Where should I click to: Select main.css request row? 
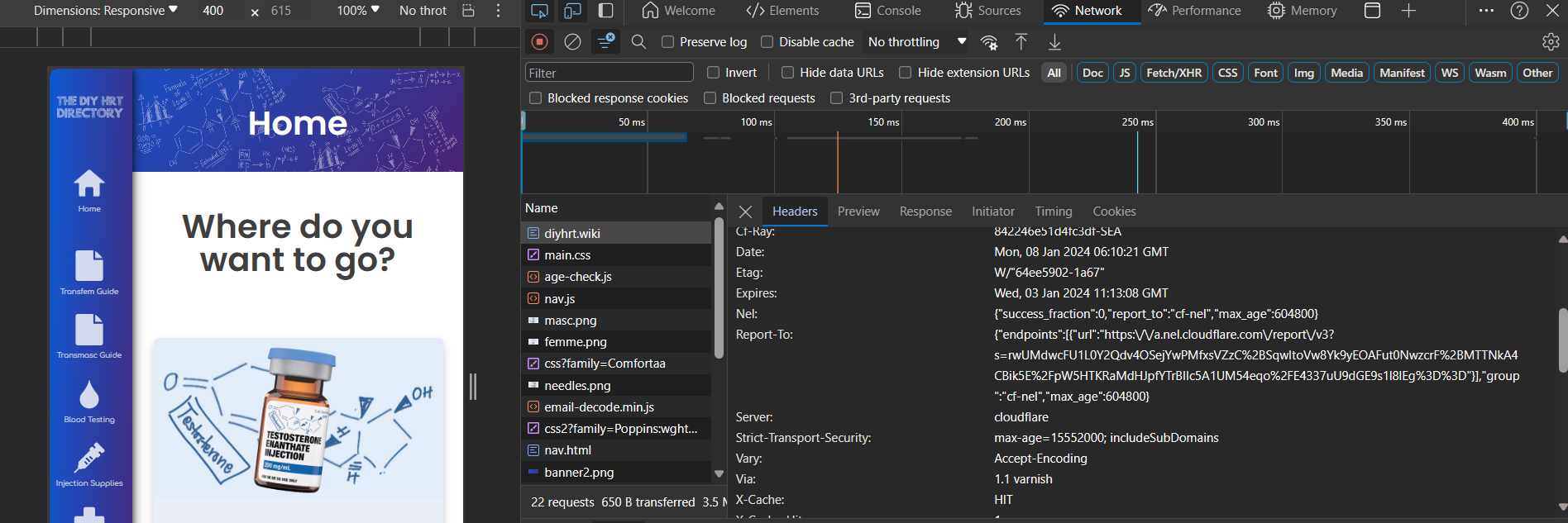tap(616, 255)
